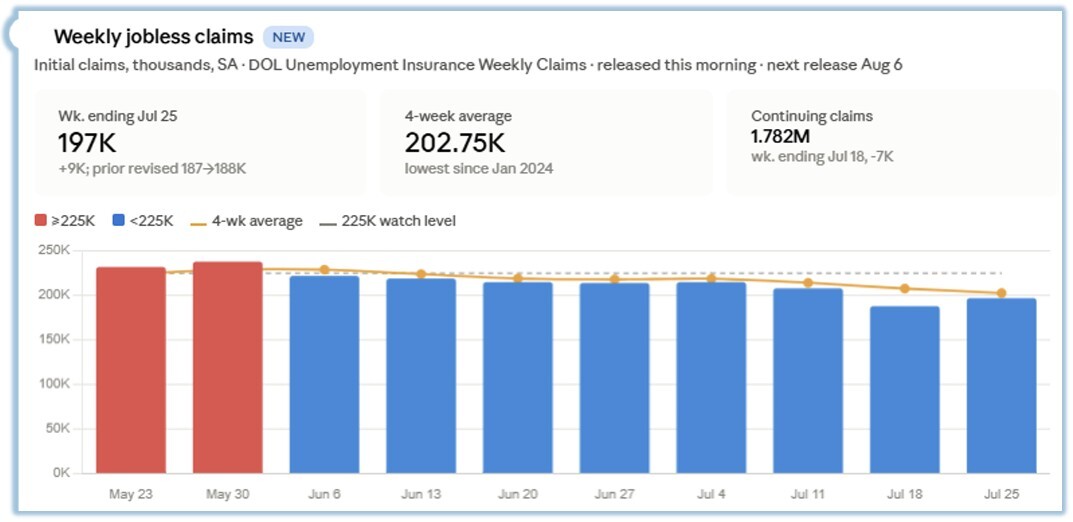Click the 100K y-axis label
Screen dimensions: 1073x522
(x=53, y=384)
